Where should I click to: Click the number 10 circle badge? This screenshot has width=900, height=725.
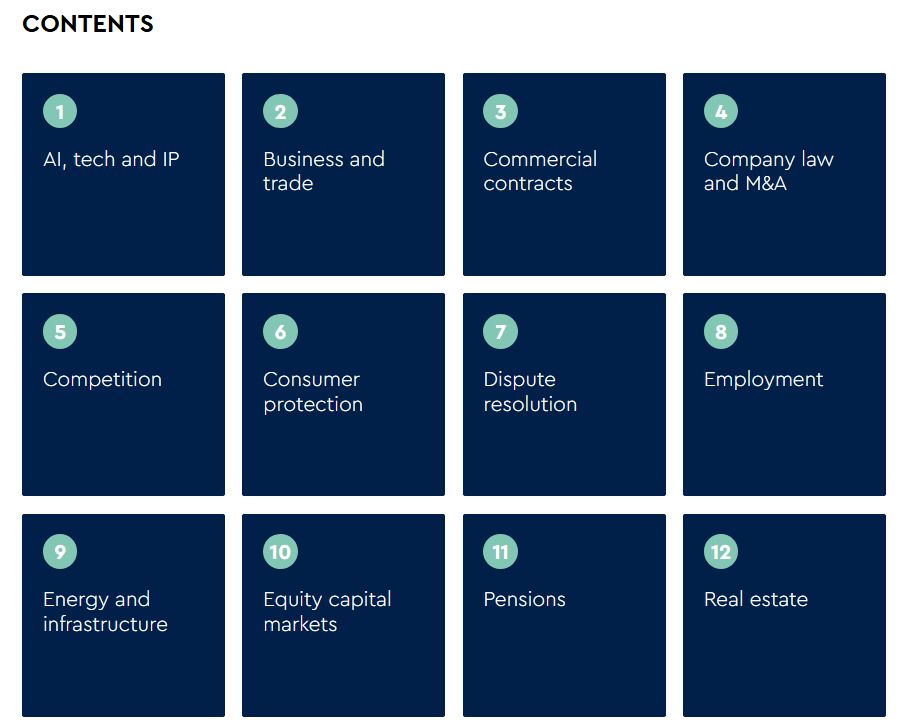coord(280,552)
